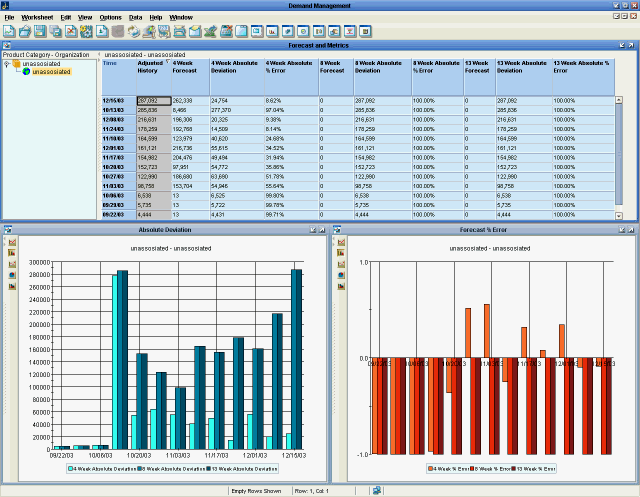
Task: Select the highlighted unassosiated child tree item
Action: click(x=51, y=72)
